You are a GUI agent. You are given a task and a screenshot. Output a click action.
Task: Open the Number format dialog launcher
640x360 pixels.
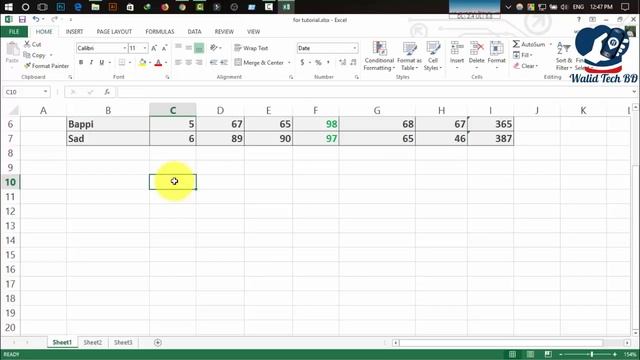[x=356, y=77]
